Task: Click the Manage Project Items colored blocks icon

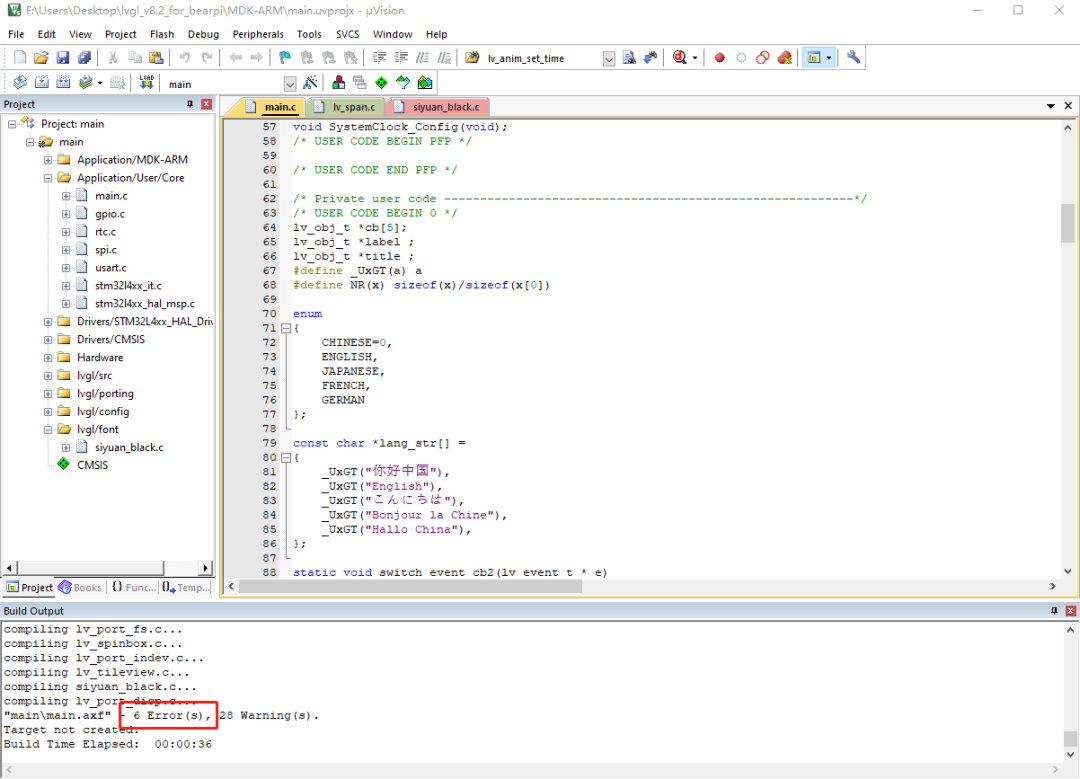Action: (338, 83)
